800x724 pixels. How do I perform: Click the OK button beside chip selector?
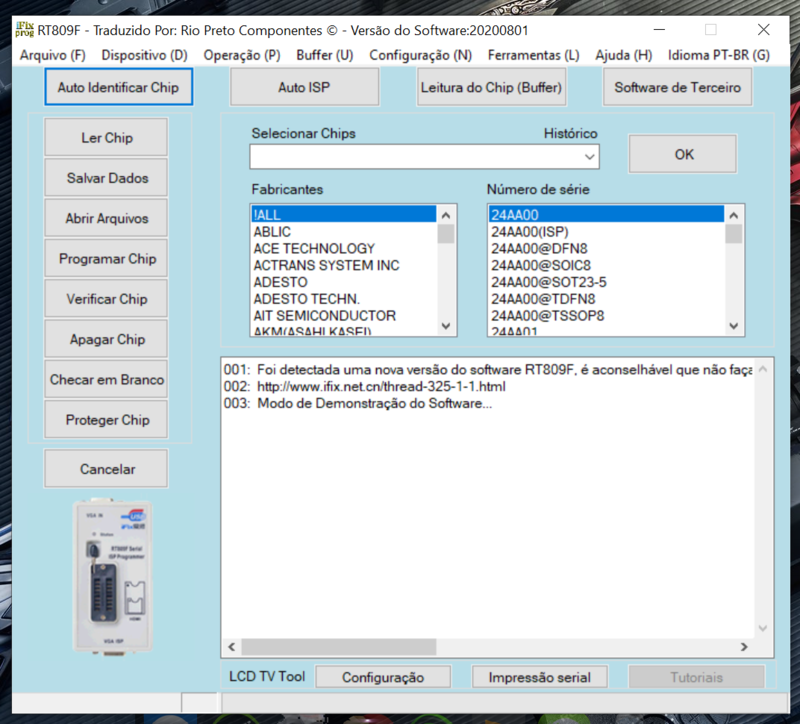click(683, 155)
